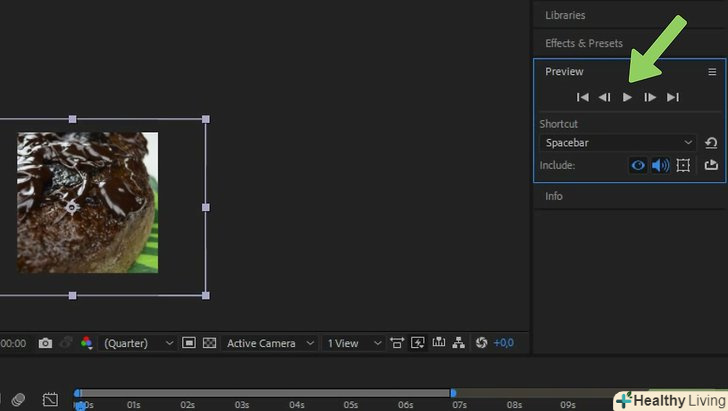This screenshot has height=411, width=728.
Task: Click the right-middle transform handle
Action: pos(206,208)
